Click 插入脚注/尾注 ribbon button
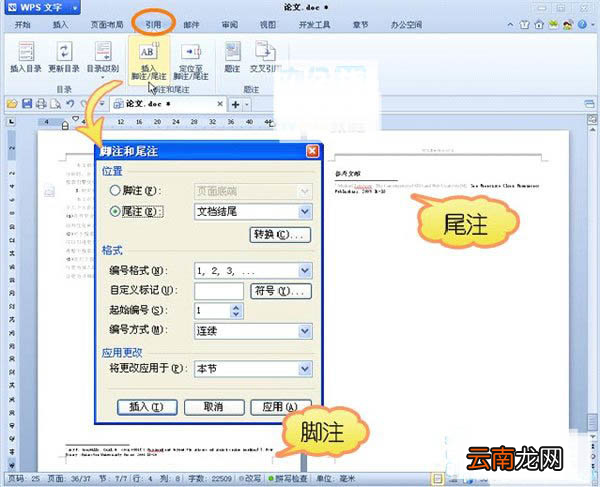The height and width of the screenshot is (487, 600). [x=149, y=60]
